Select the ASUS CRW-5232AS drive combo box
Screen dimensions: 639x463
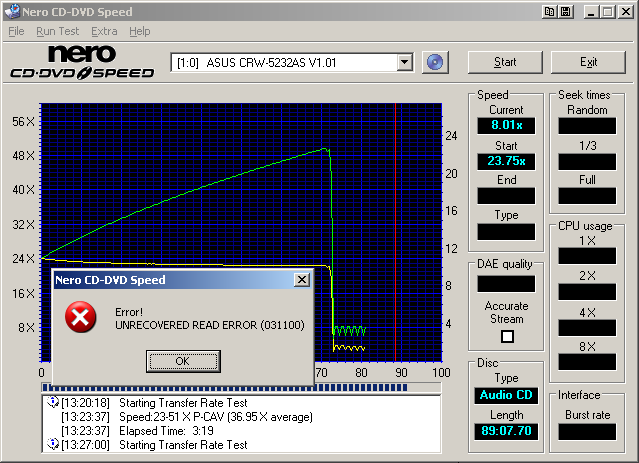(292, 62)
